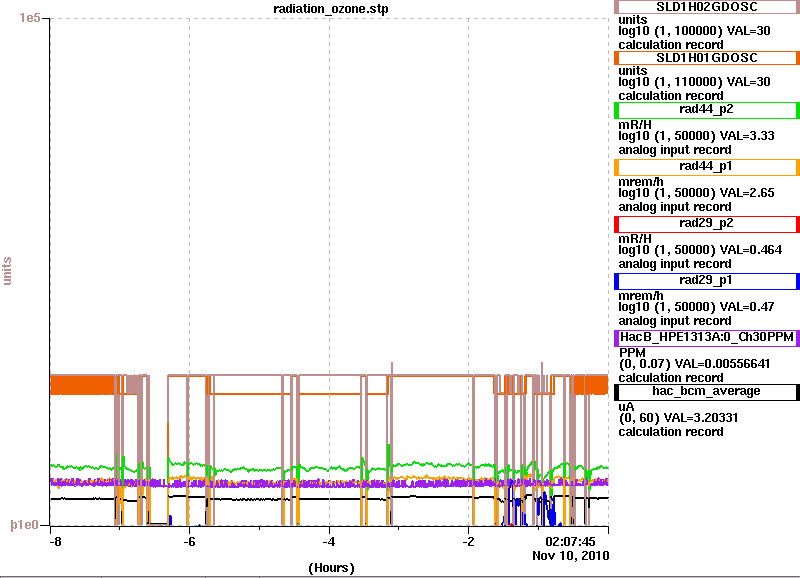
Task: Click 'calculation record' under hac_bcm_average
Action: point(671,432)
